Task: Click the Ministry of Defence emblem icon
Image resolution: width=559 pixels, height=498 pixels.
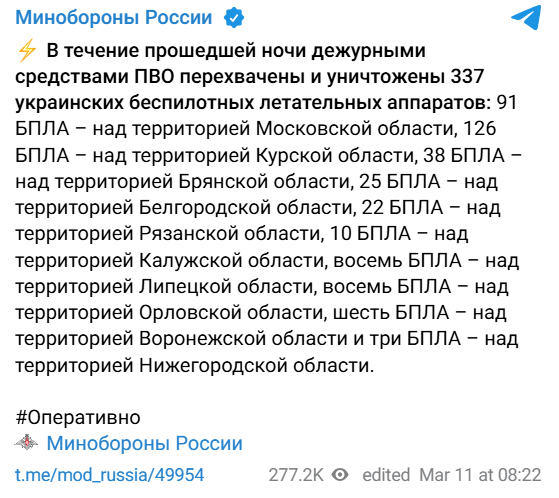Action: click(26, 443)
